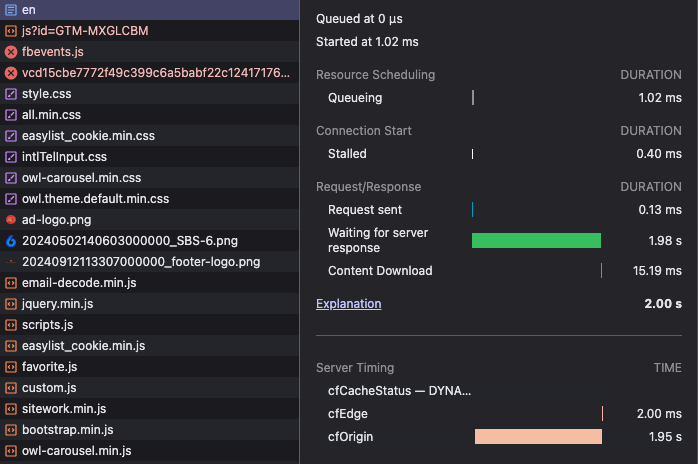This screenshot has height=464, width=698.
Task: Click the script icon beside jquery.min.js
Action: click(10, 304)
